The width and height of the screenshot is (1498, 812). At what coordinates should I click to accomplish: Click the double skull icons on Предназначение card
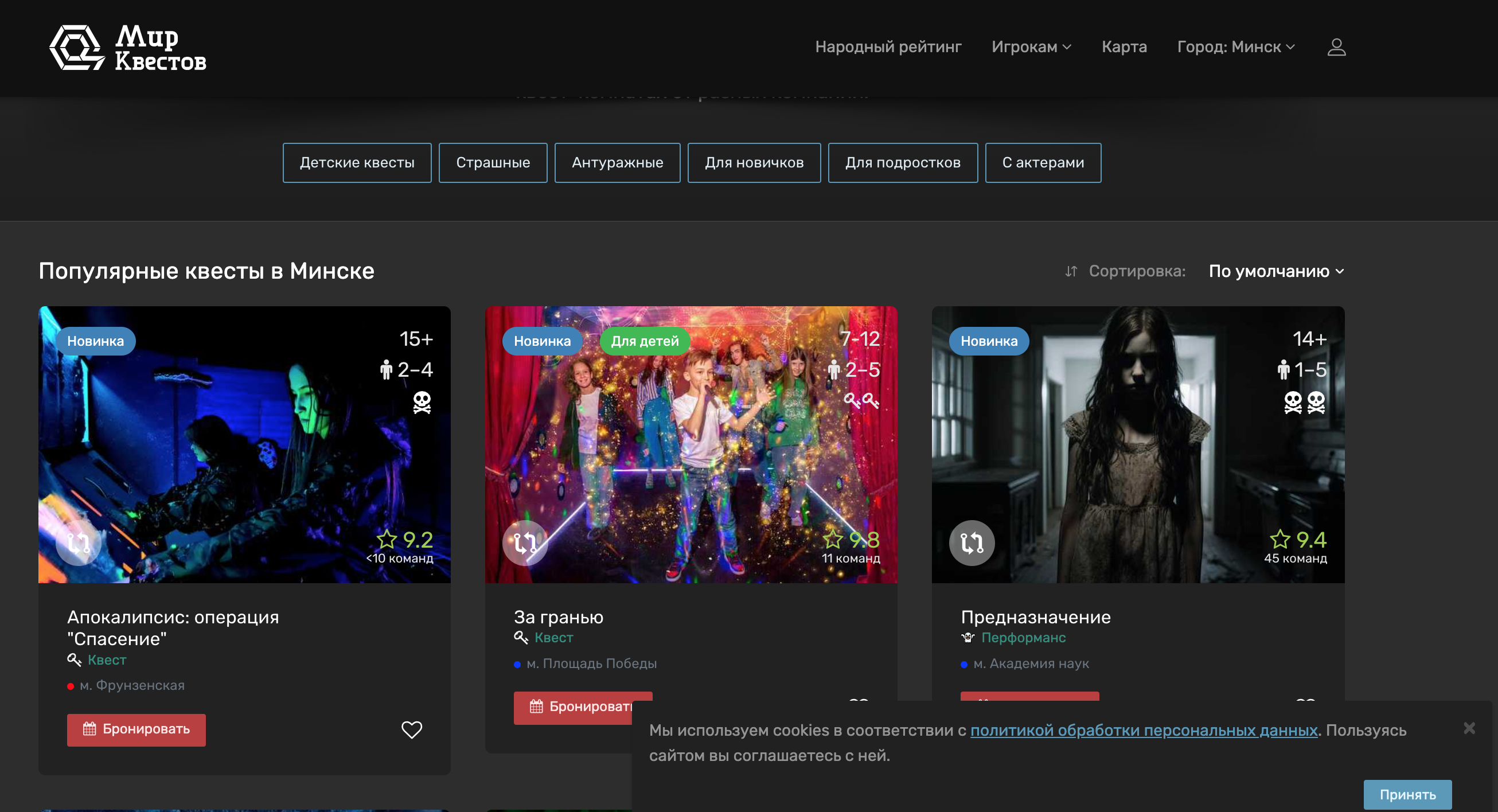point(1304,403)
